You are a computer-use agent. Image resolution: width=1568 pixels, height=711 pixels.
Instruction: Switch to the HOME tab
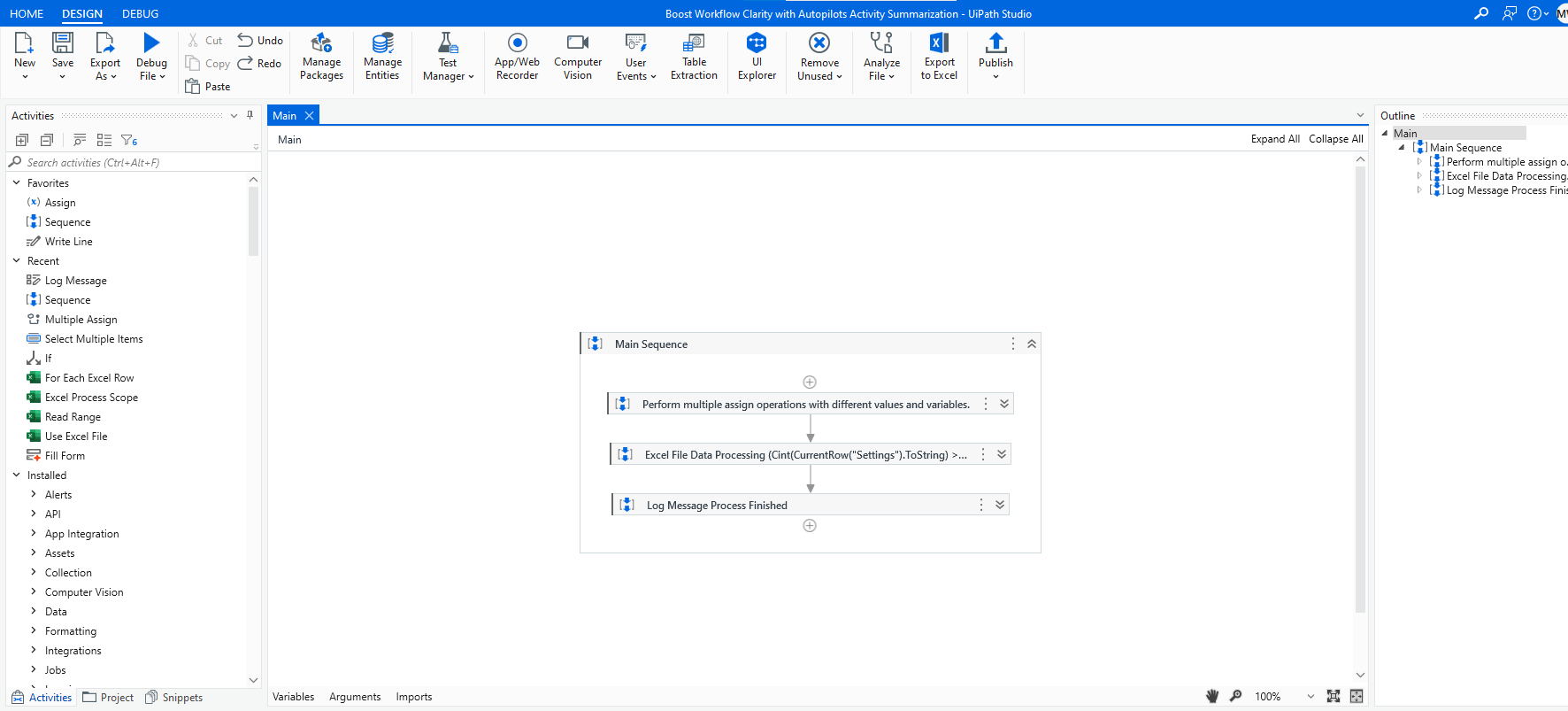(x=27, y=14)
